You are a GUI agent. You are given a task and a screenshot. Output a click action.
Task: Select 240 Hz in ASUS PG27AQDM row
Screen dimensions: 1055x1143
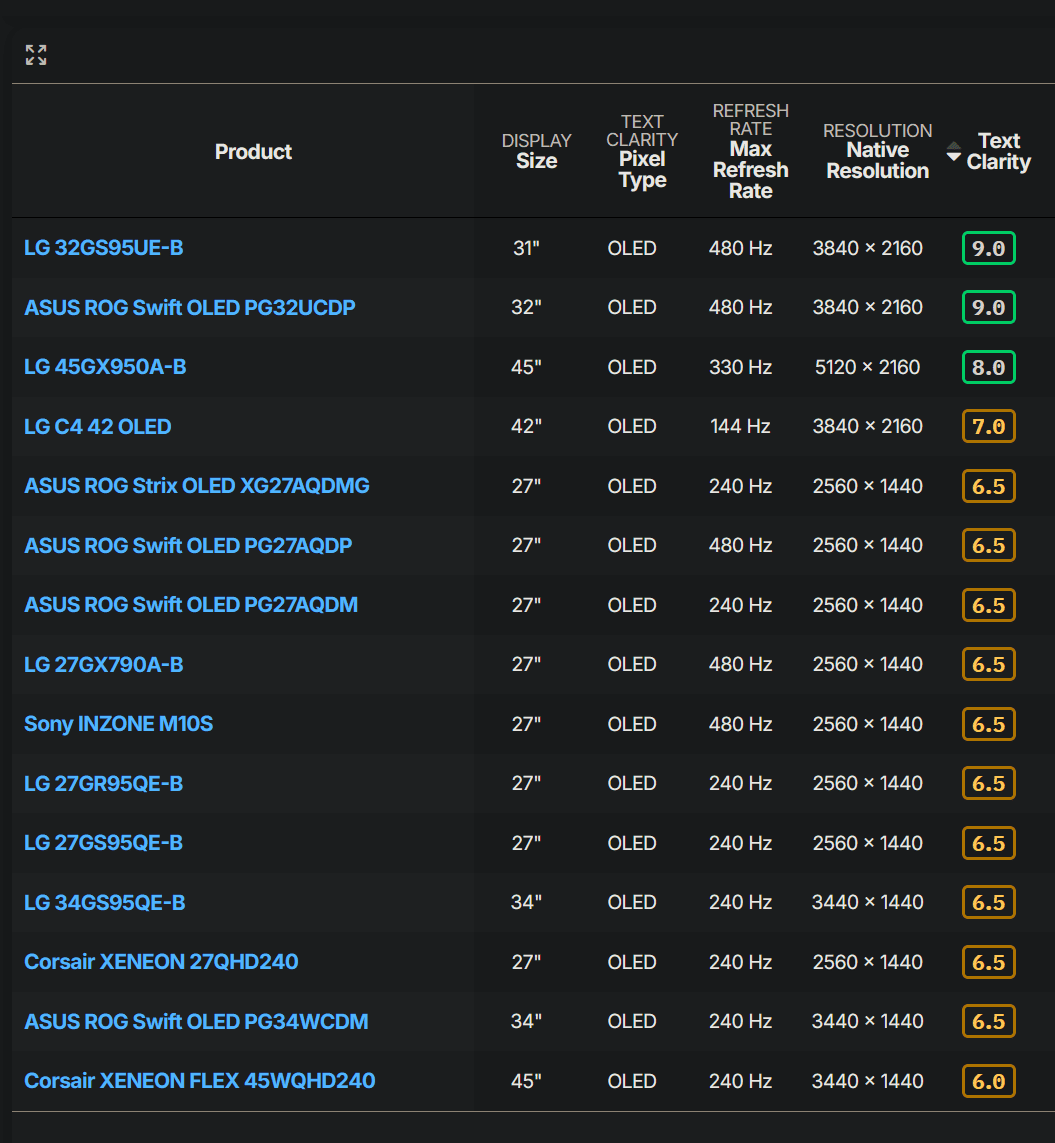741,605
